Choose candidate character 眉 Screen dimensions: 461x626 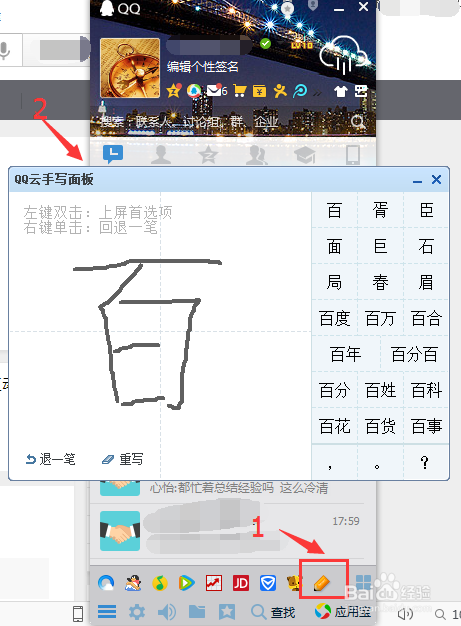426,282
